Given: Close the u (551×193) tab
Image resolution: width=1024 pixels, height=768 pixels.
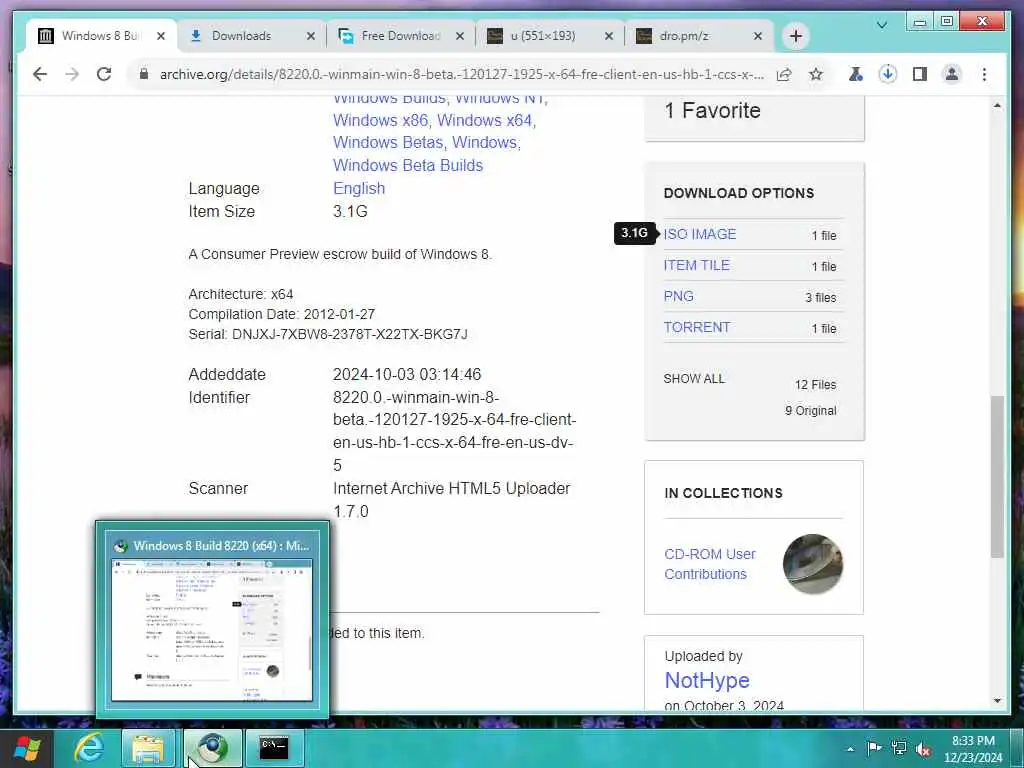Looking at the screenshot, I should (609, 36).
